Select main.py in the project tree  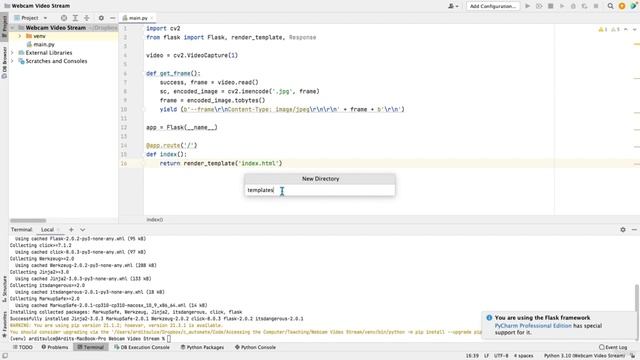pyautogui.click(x=44, y=44)
